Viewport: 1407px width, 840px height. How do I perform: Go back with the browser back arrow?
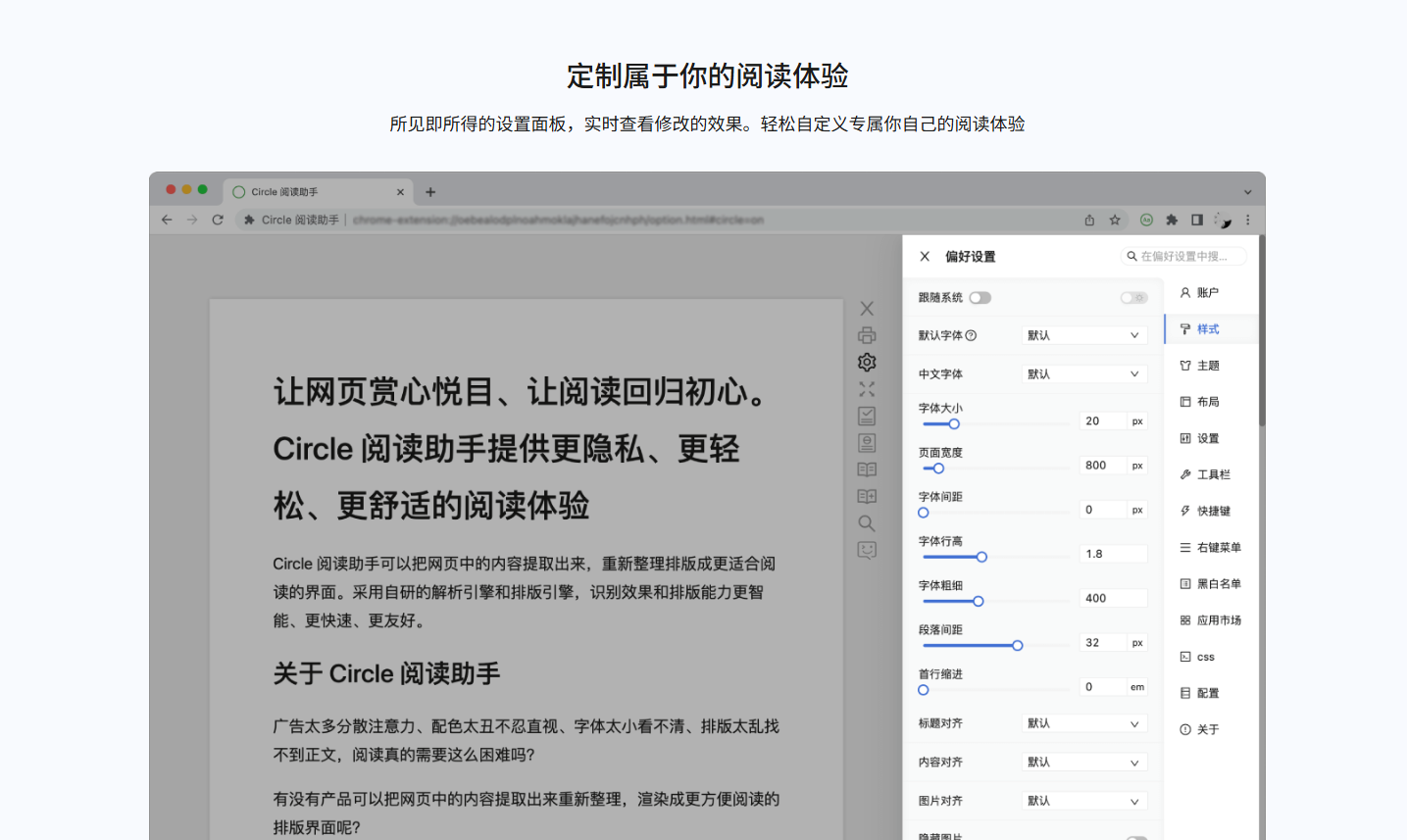coord(167,220)
